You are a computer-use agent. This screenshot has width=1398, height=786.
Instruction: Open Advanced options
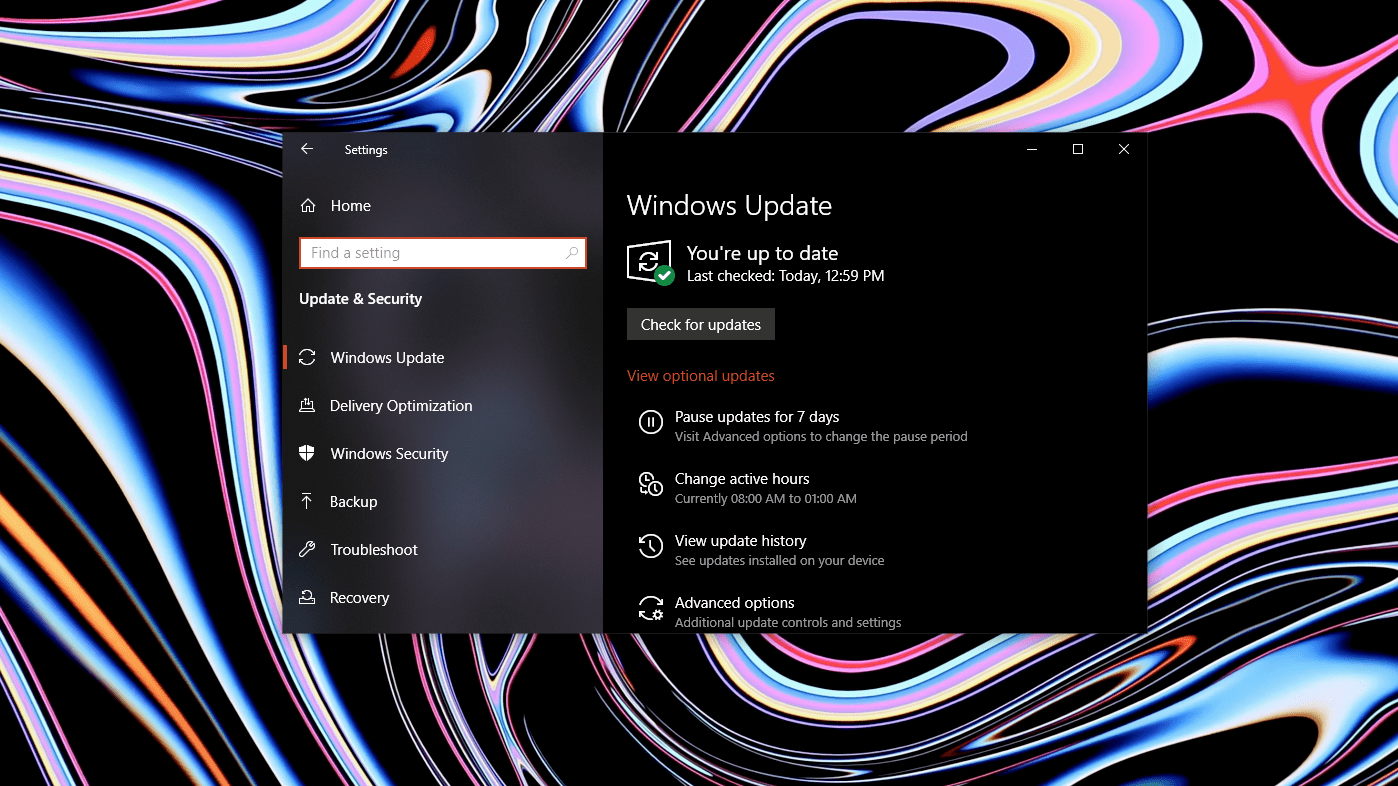pyautogui.click(x=735, y=602)
